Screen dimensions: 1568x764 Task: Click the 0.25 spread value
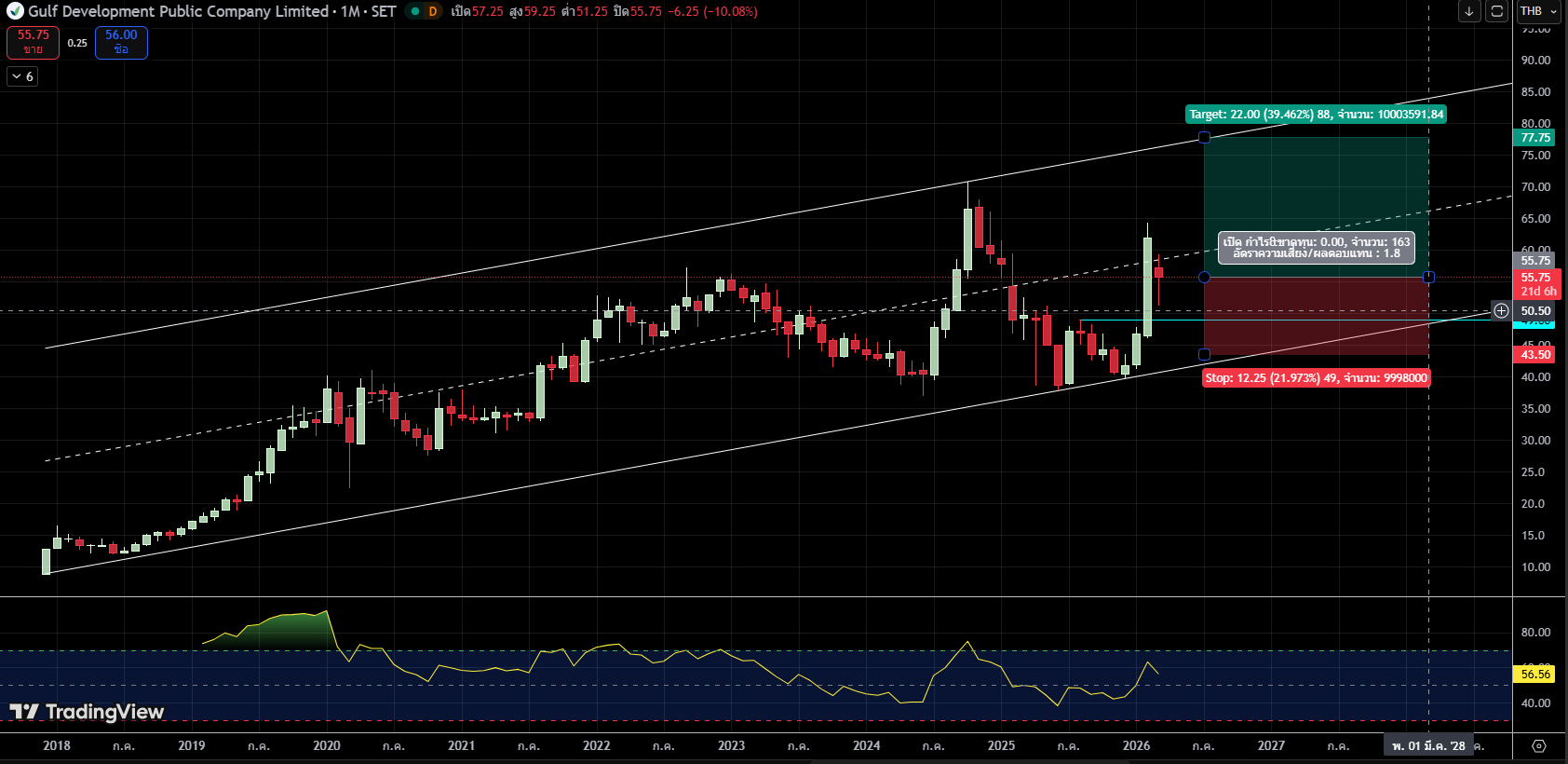click(77, 43)
